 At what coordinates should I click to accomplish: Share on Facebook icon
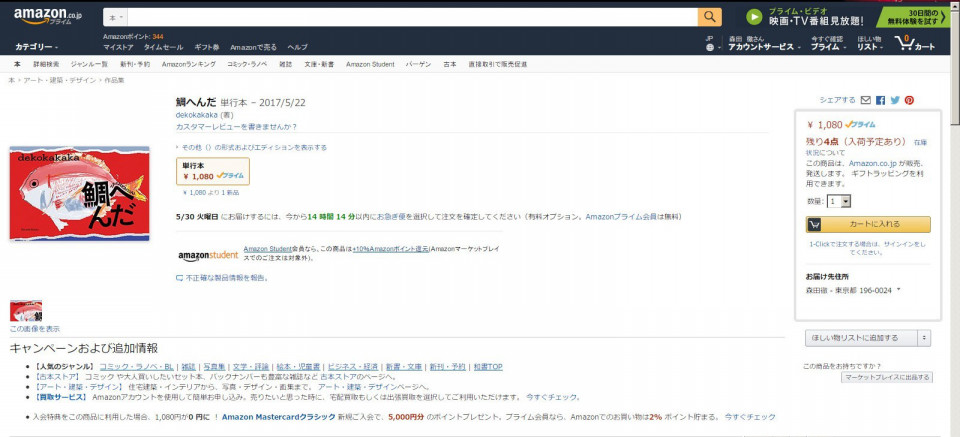pos(880,100)
